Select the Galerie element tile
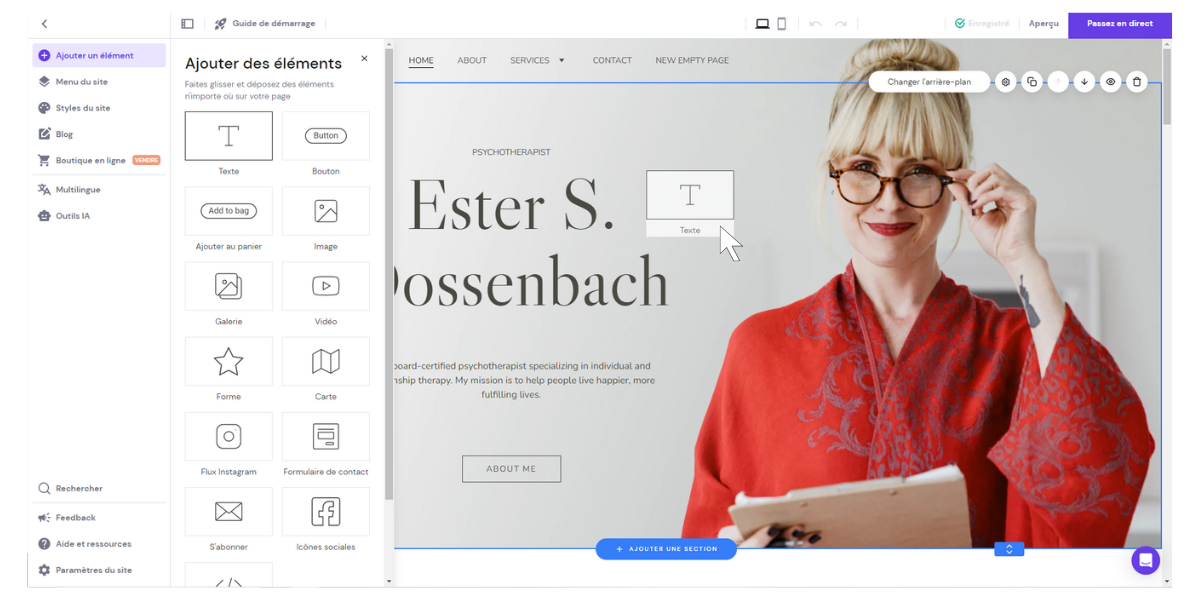Screen dimensions: 1200x600 click(229, 286)
